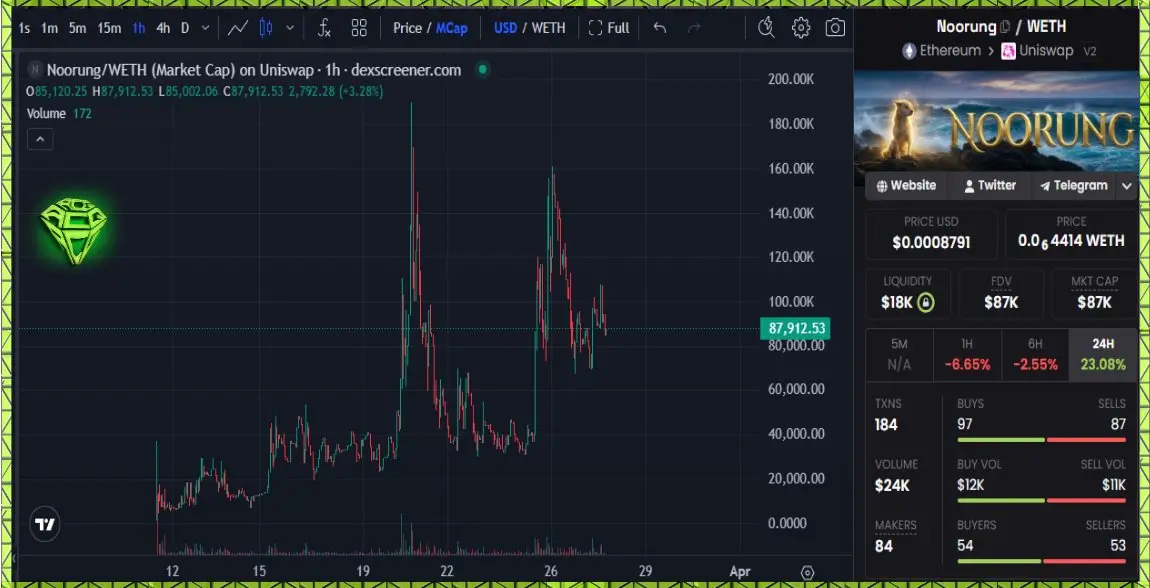Click the FDV $87K box
This screenshot has height=588, width=1150.
coord(1001,293)
